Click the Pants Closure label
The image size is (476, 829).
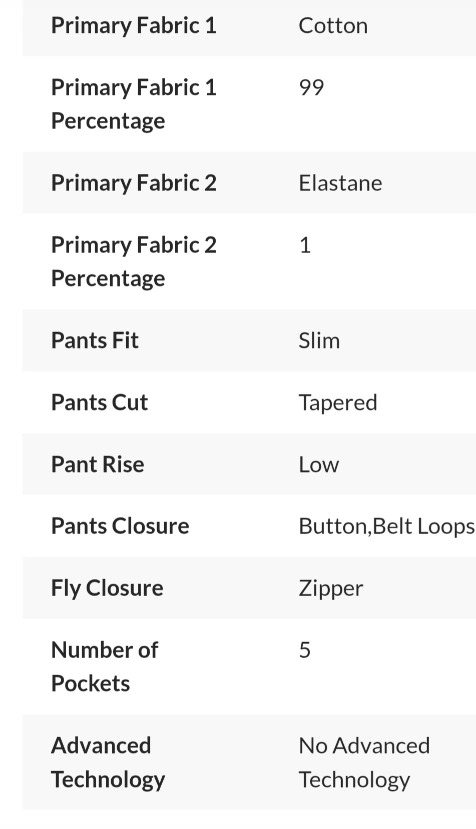(x=120, y=526)
